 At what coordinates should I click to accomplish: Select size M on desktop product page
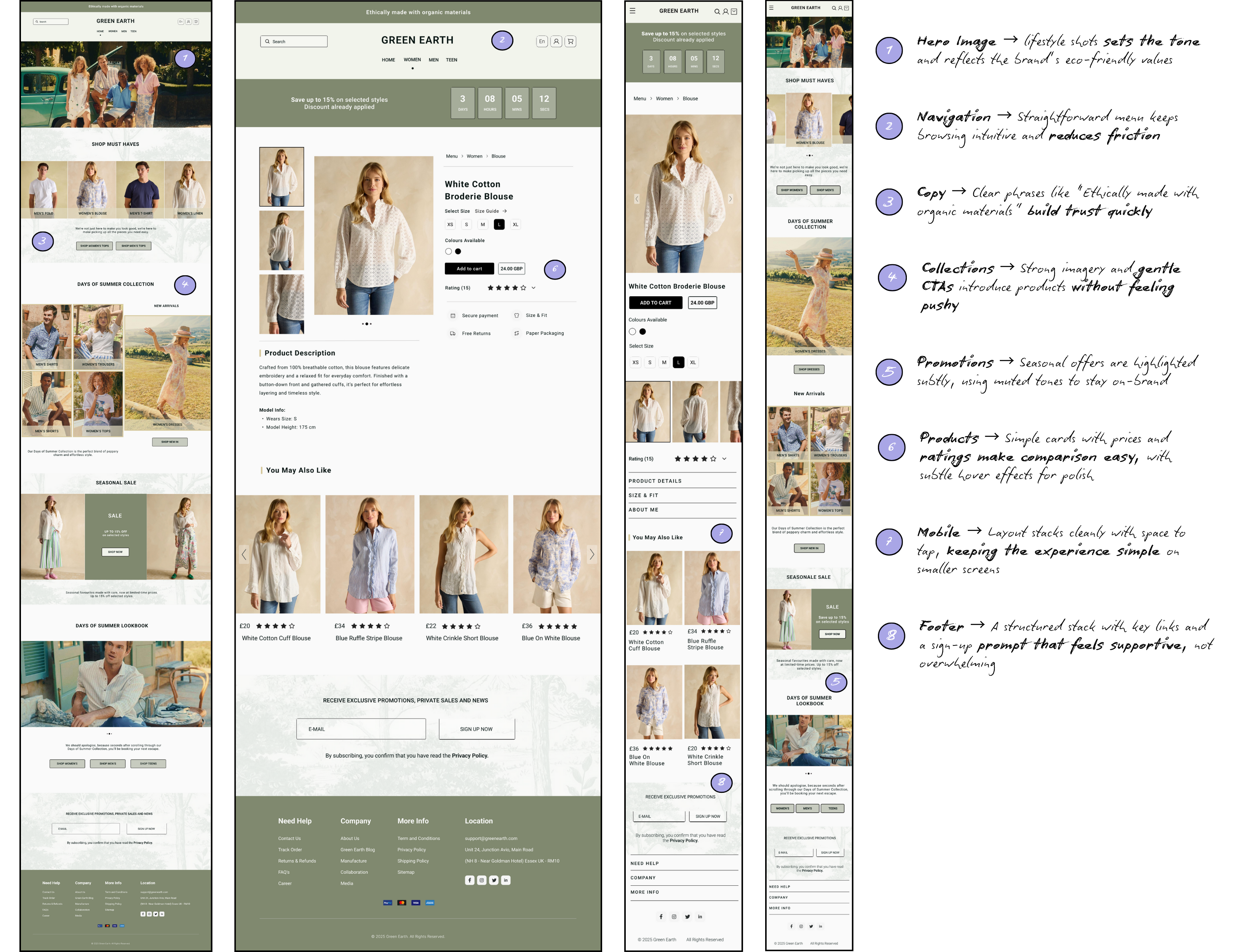(483, 224)
